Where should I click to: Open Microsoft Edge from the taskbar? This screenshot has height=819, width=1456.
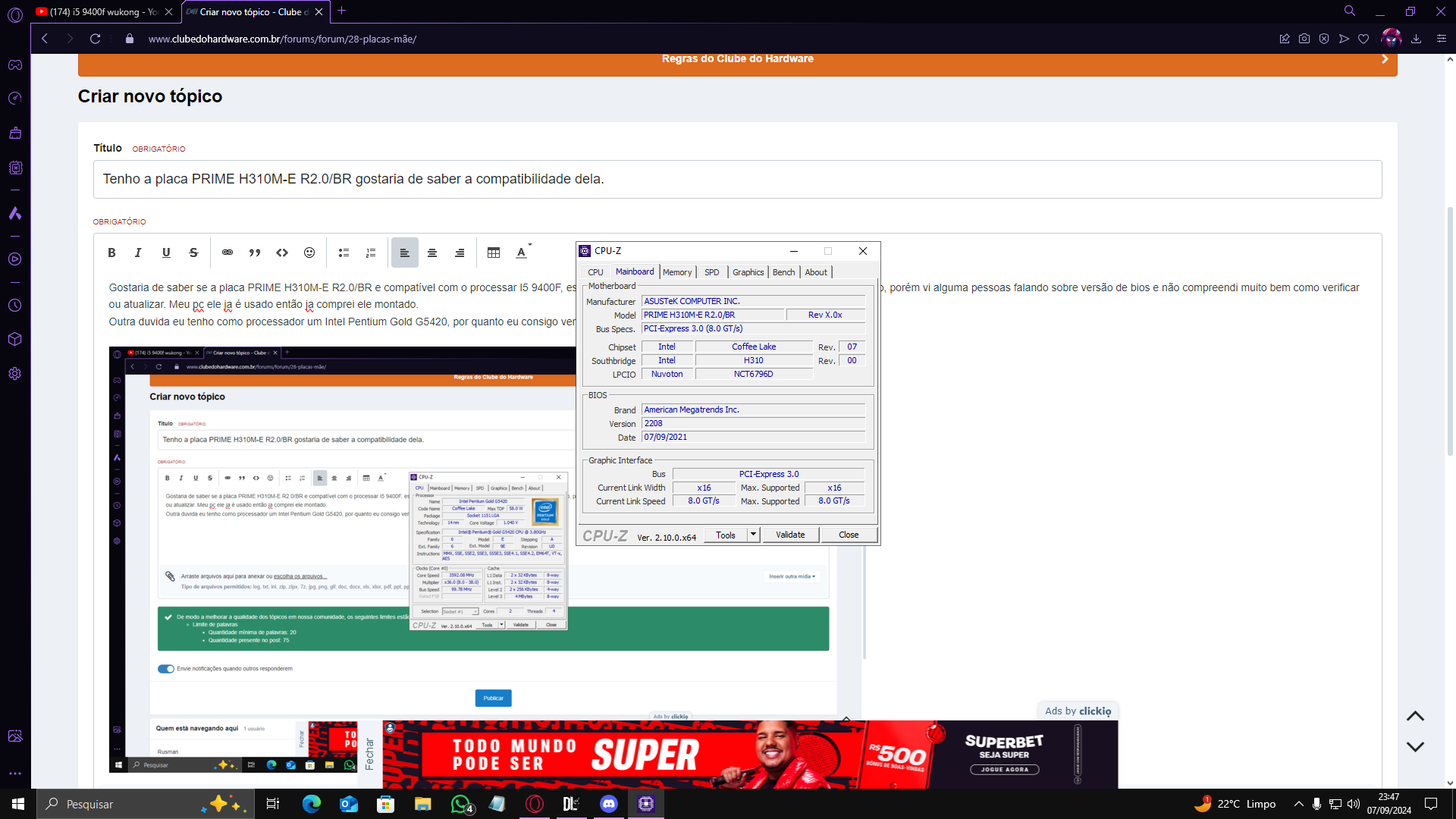point(311,804)
